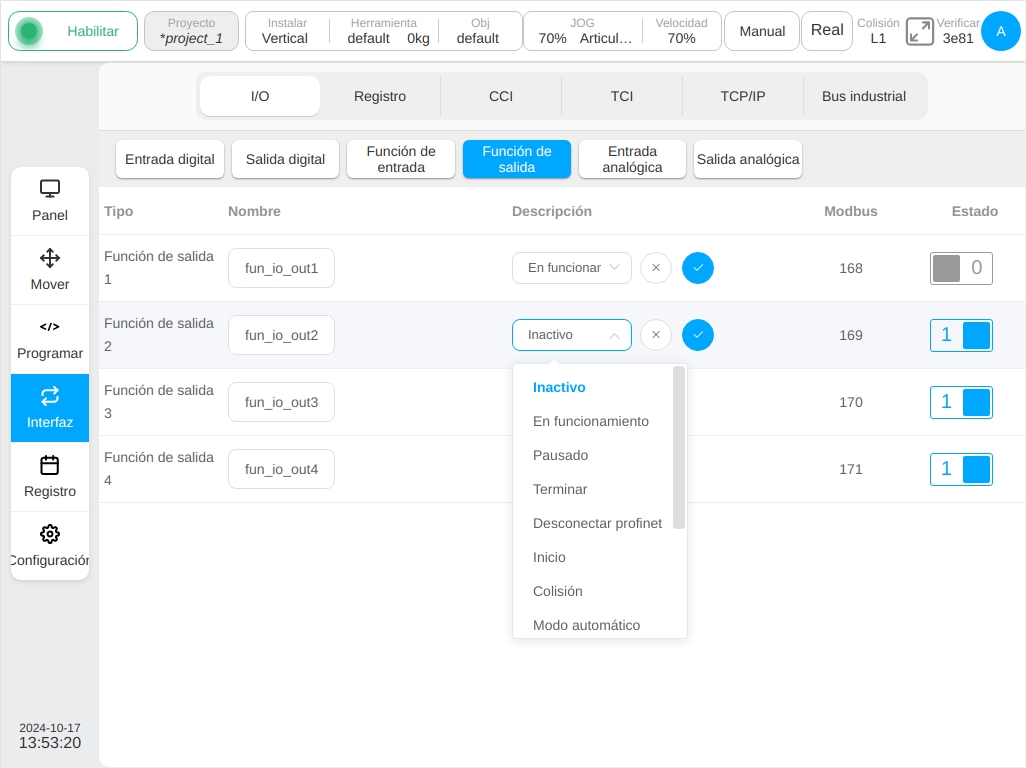This screenshot has height=768, width=1026.
Task: Open the Proyecto *project_1 selector
Action: tap(191, 31)
